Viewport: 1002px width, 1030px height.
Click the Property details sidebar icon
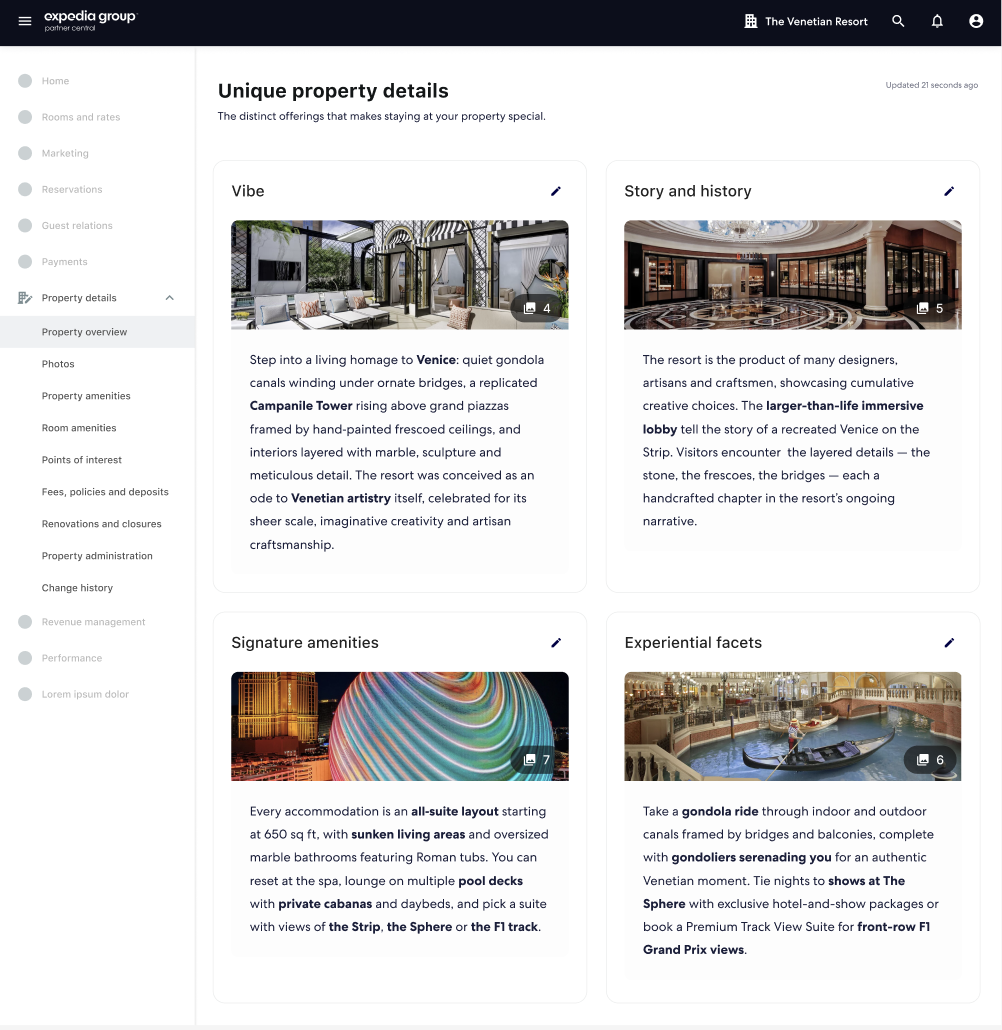click(x=25, y=298)
